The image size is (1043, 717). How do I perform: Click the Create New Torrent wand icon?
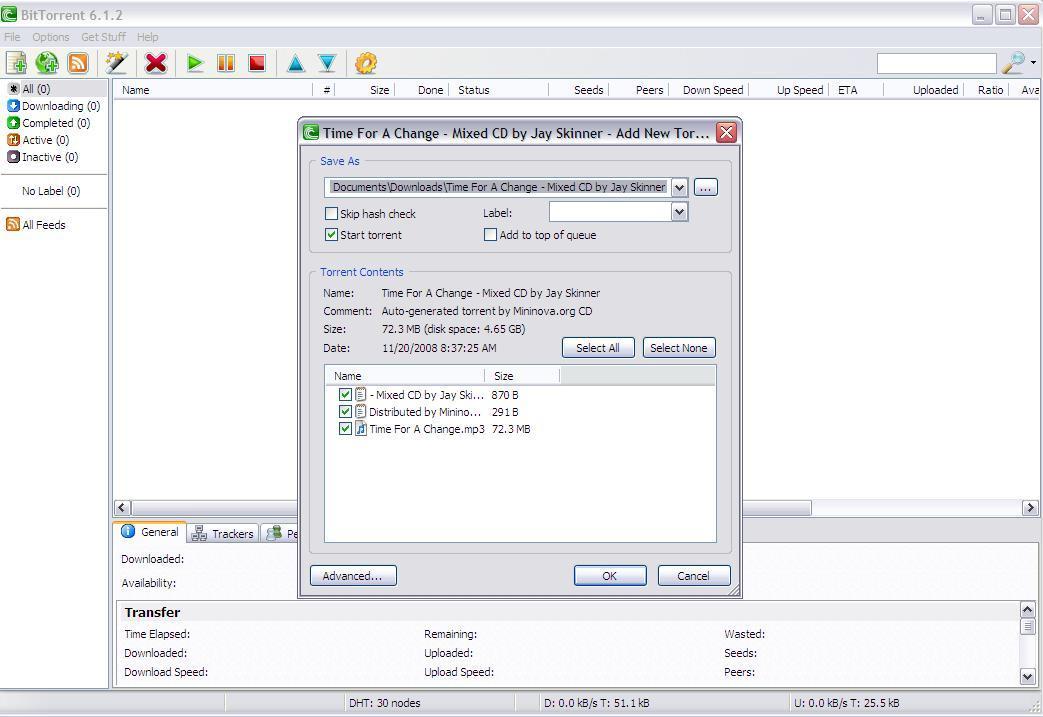116,63
